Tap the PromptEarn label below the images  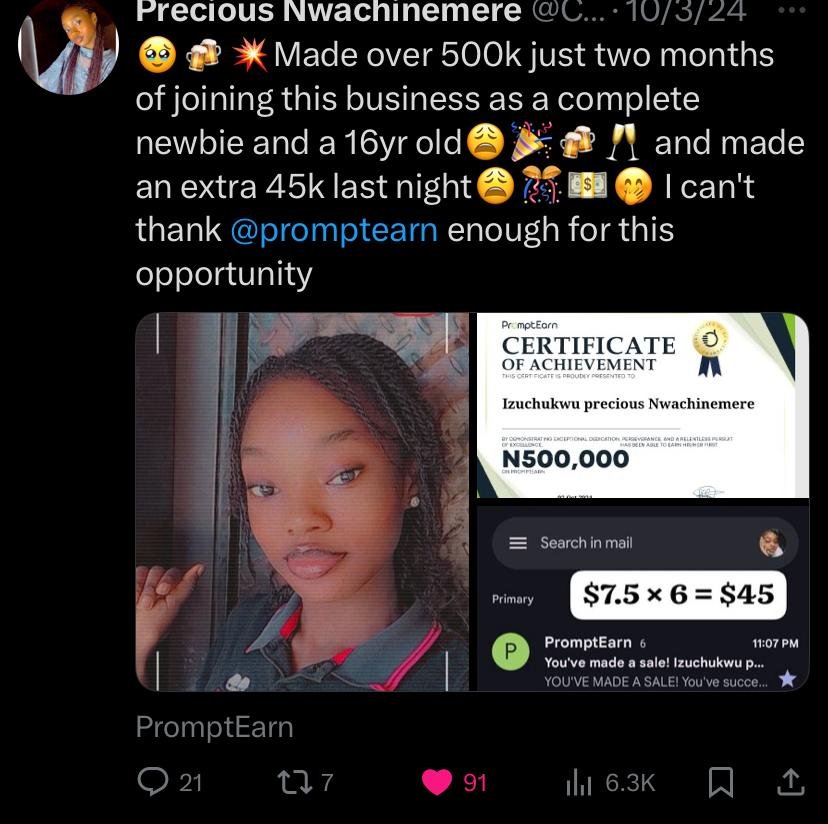[x=214, y=727]
